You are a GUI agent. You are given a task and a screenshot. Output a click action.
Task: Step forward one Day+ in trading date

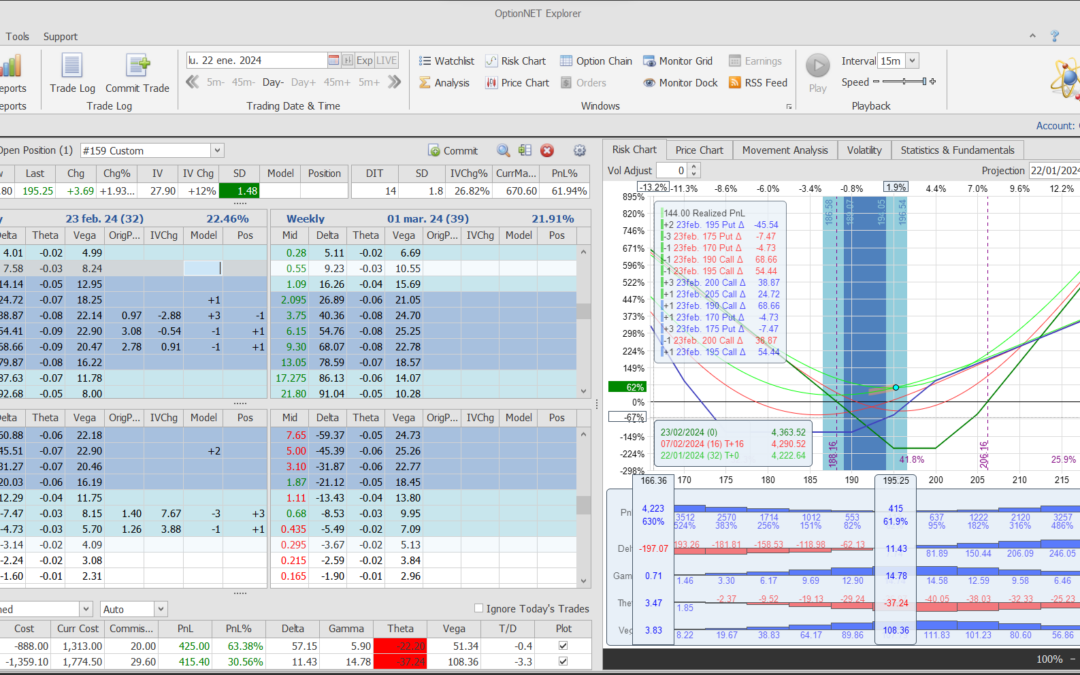[303, 83]
